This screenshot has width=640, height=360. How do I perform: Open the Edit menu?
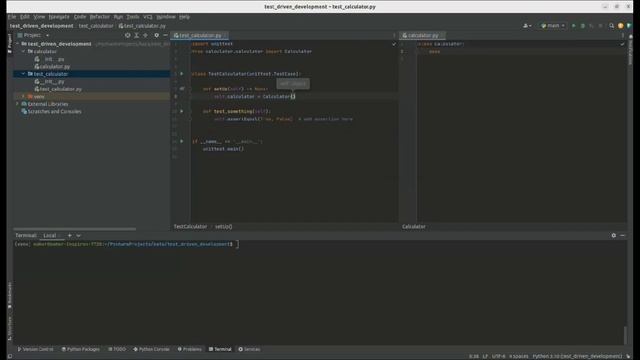(x=25, y=17)
